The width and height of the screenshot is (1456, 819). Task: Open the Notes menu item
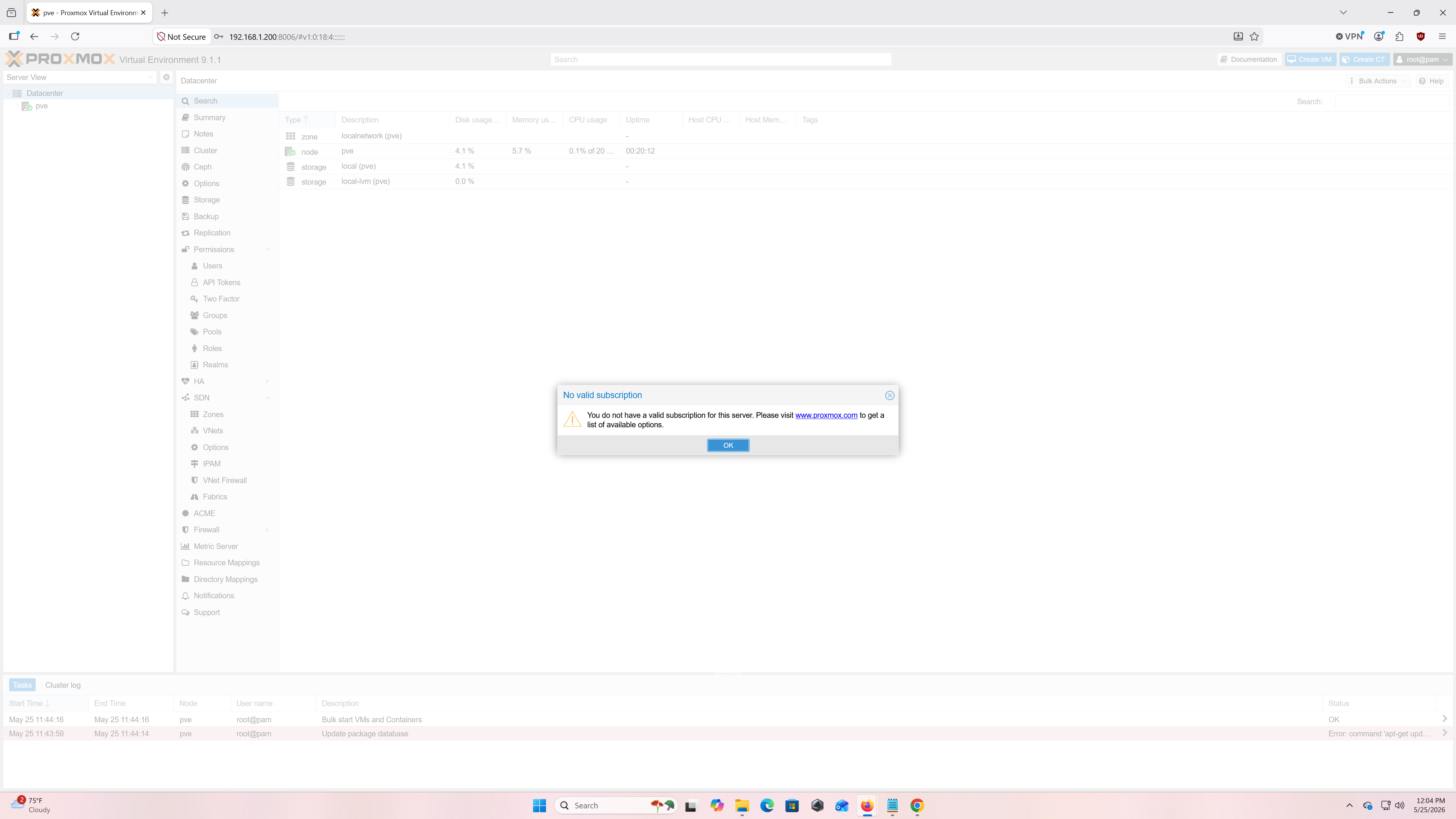click(x=227, y=134)
